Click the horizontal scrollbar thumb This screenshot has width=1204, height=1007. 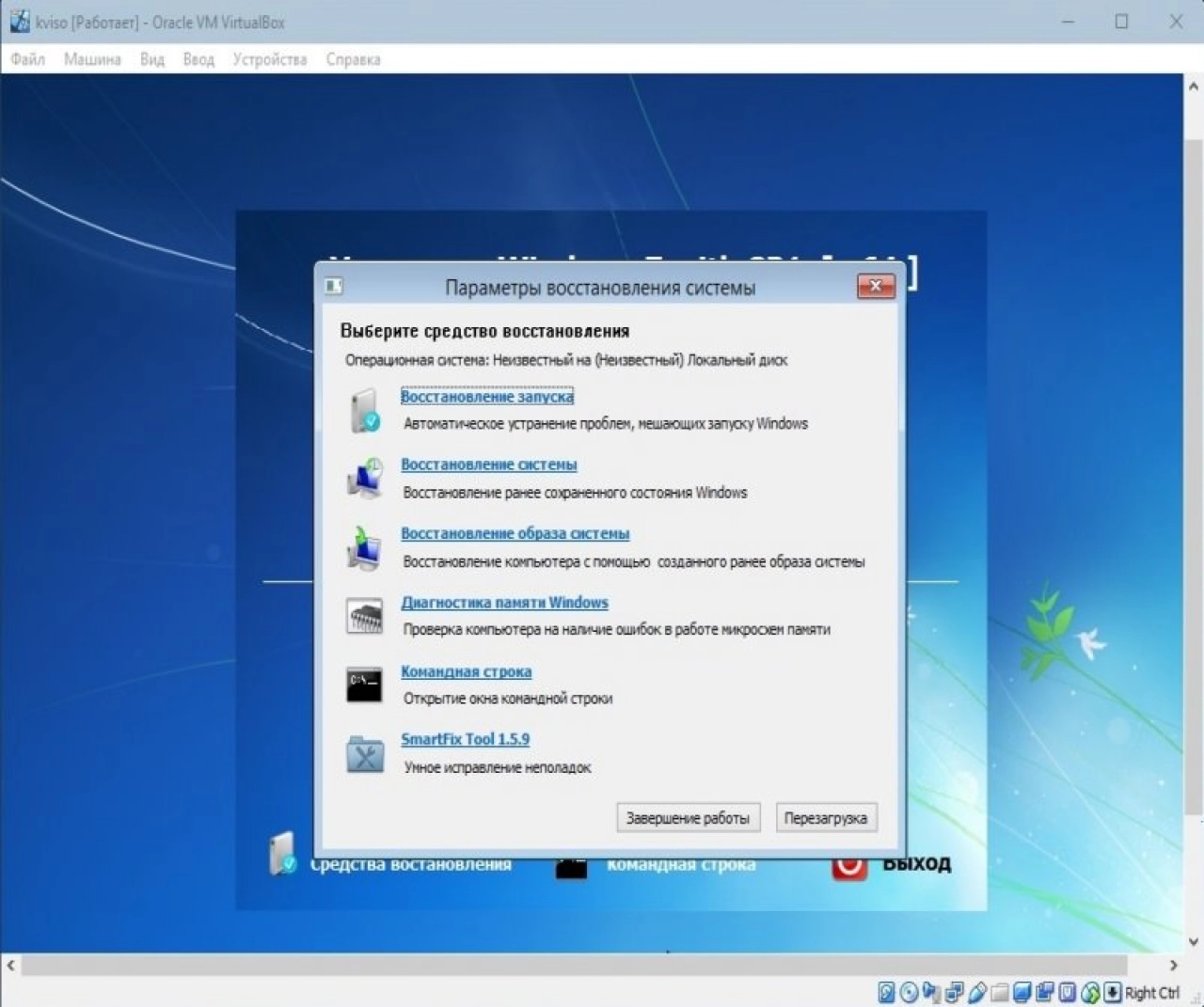pyautogui.click(x=574, y=965)
